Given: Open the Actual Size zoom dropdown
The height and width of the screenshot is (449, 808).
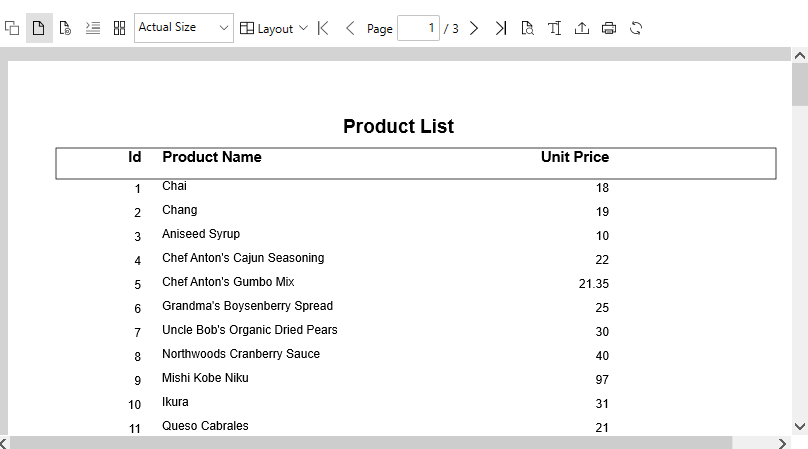Looking at the screenshot, I should pyautogui.click(x=183, y=28).
